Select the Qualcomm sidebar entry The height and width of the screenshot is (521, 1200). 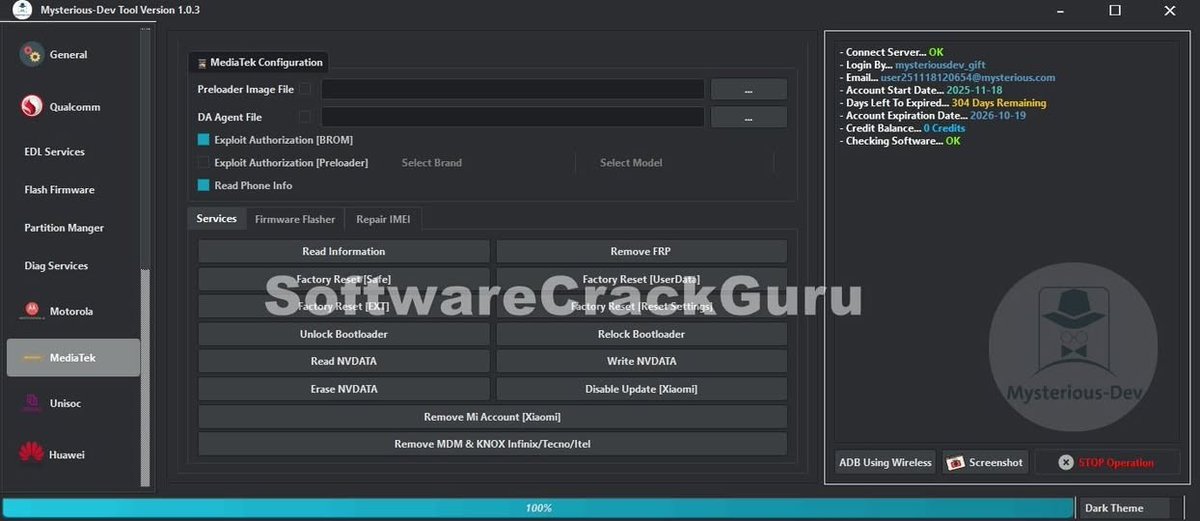[x=72, y=107]
